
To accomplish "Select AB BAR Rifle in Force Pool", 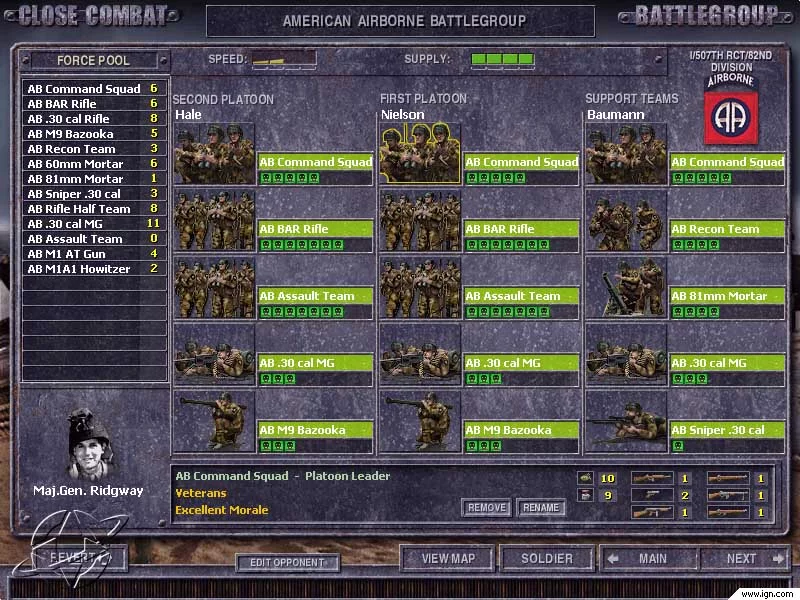I will pos(94,104).
